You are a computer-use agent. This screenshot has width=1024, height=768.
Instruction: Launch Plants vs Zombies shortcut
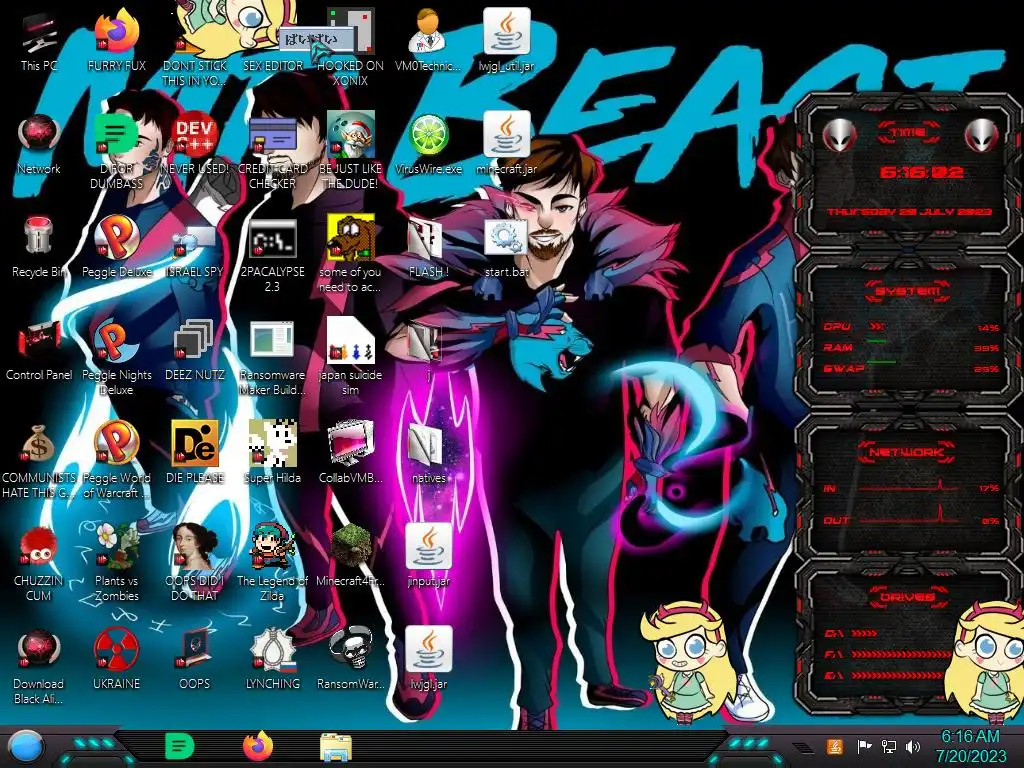tap(116, 563)
